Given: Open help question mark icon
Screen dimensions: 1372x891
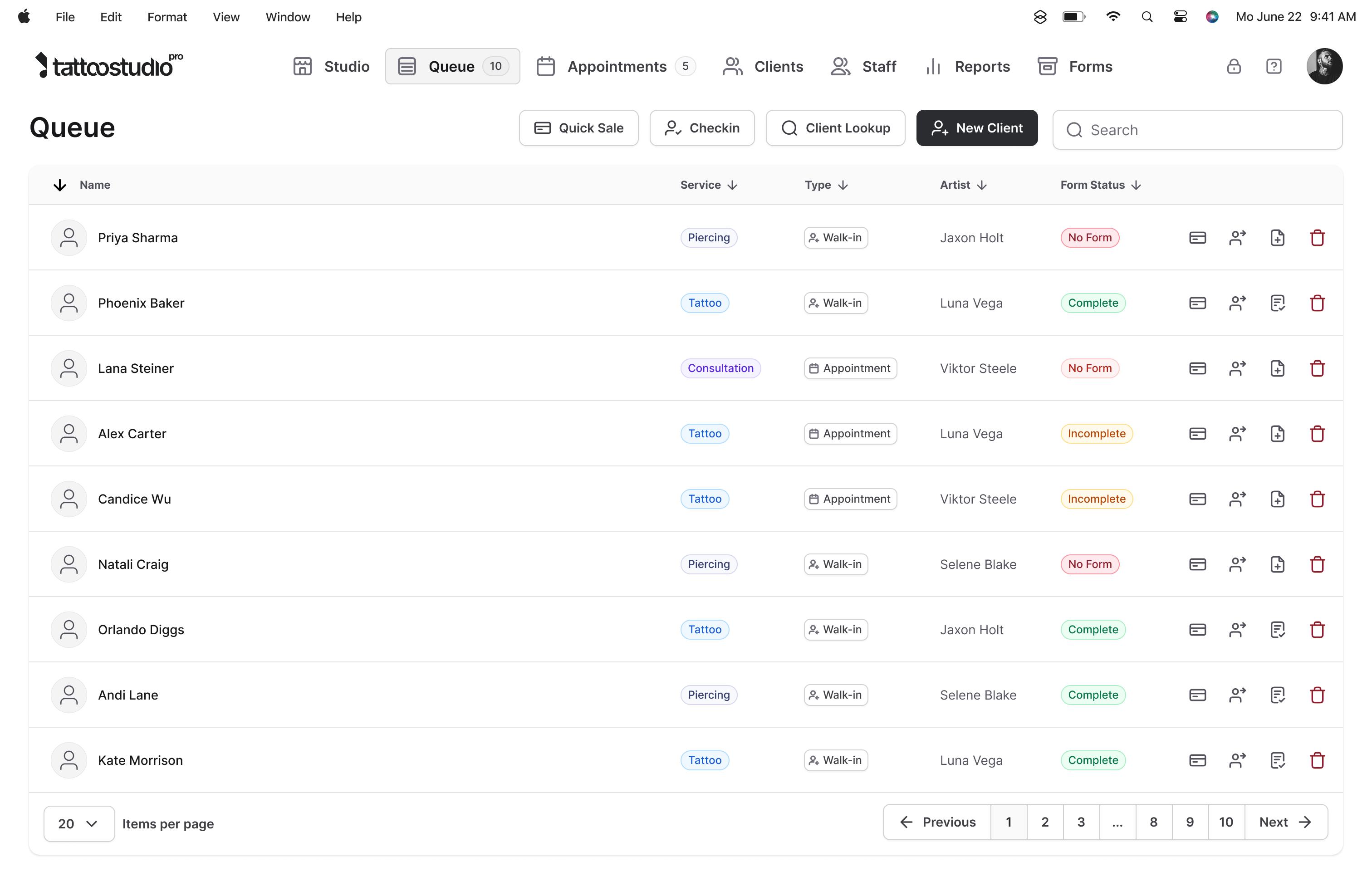Looking at the screenshot, I should pos(1274,66).
